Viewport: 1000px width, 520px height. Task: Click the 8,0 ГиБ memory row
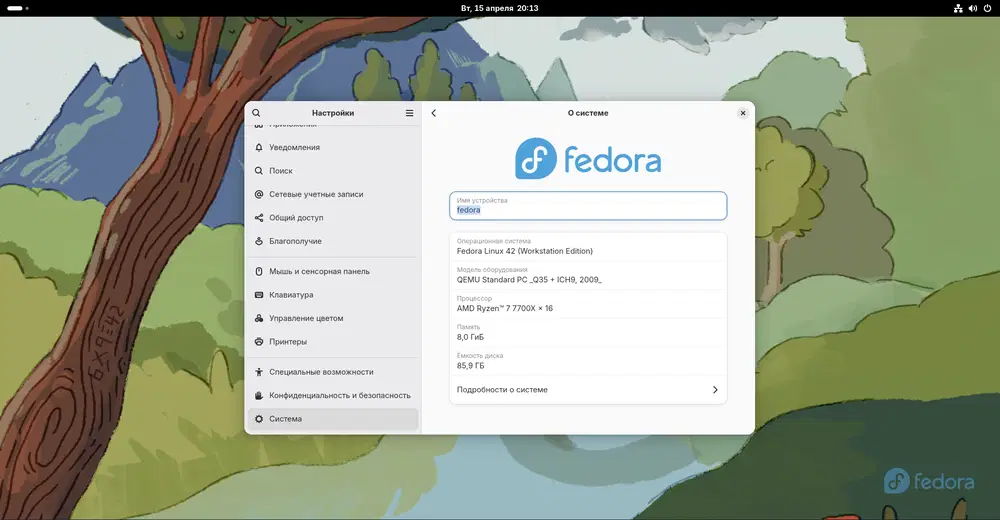coord(588,333)
